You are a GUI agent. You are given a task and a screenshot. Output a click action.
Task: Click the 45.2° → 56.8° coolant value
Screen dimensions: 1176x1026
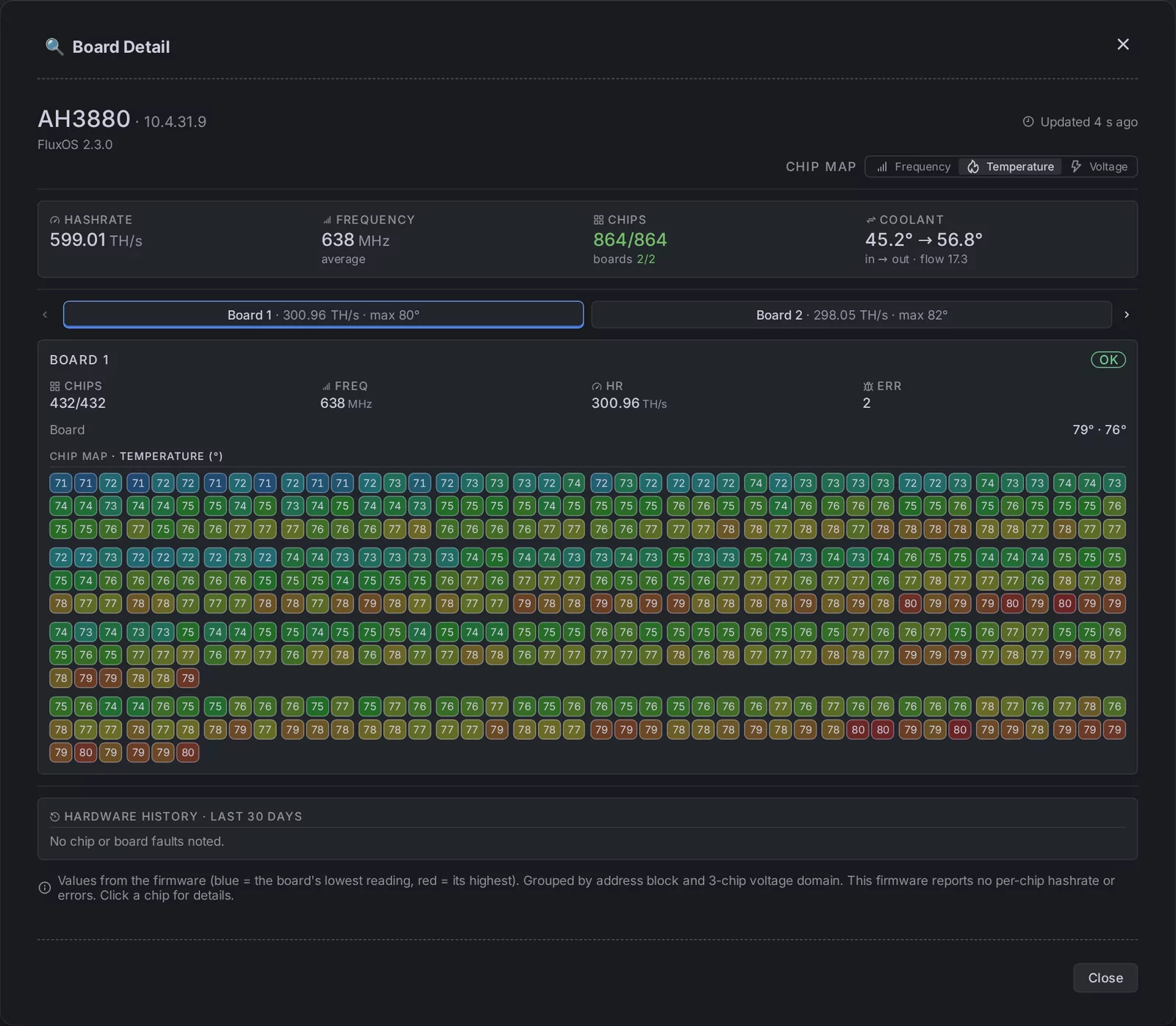(924, 240)
